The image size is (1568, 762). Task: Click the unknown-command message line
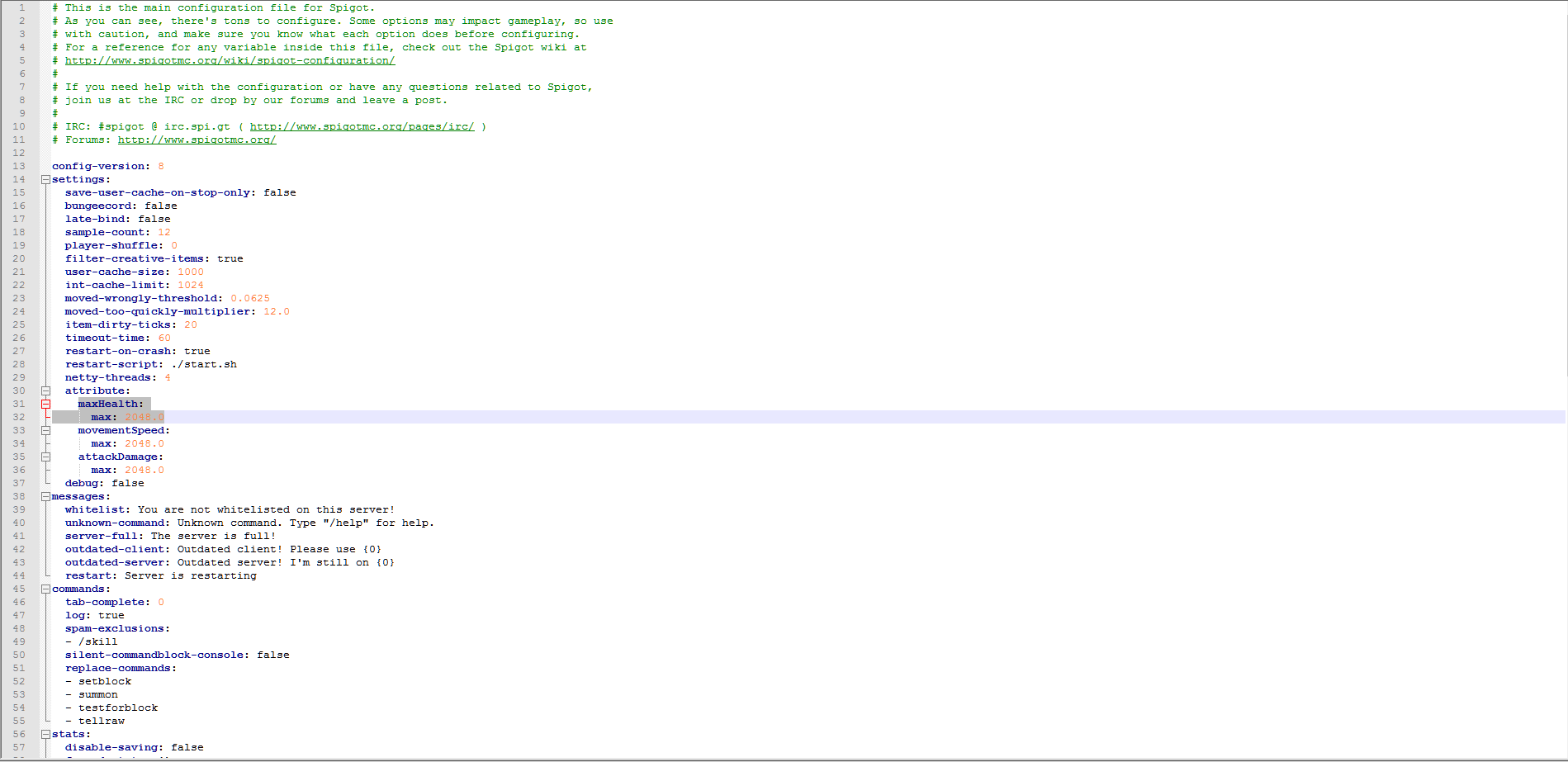click(249, 523)
